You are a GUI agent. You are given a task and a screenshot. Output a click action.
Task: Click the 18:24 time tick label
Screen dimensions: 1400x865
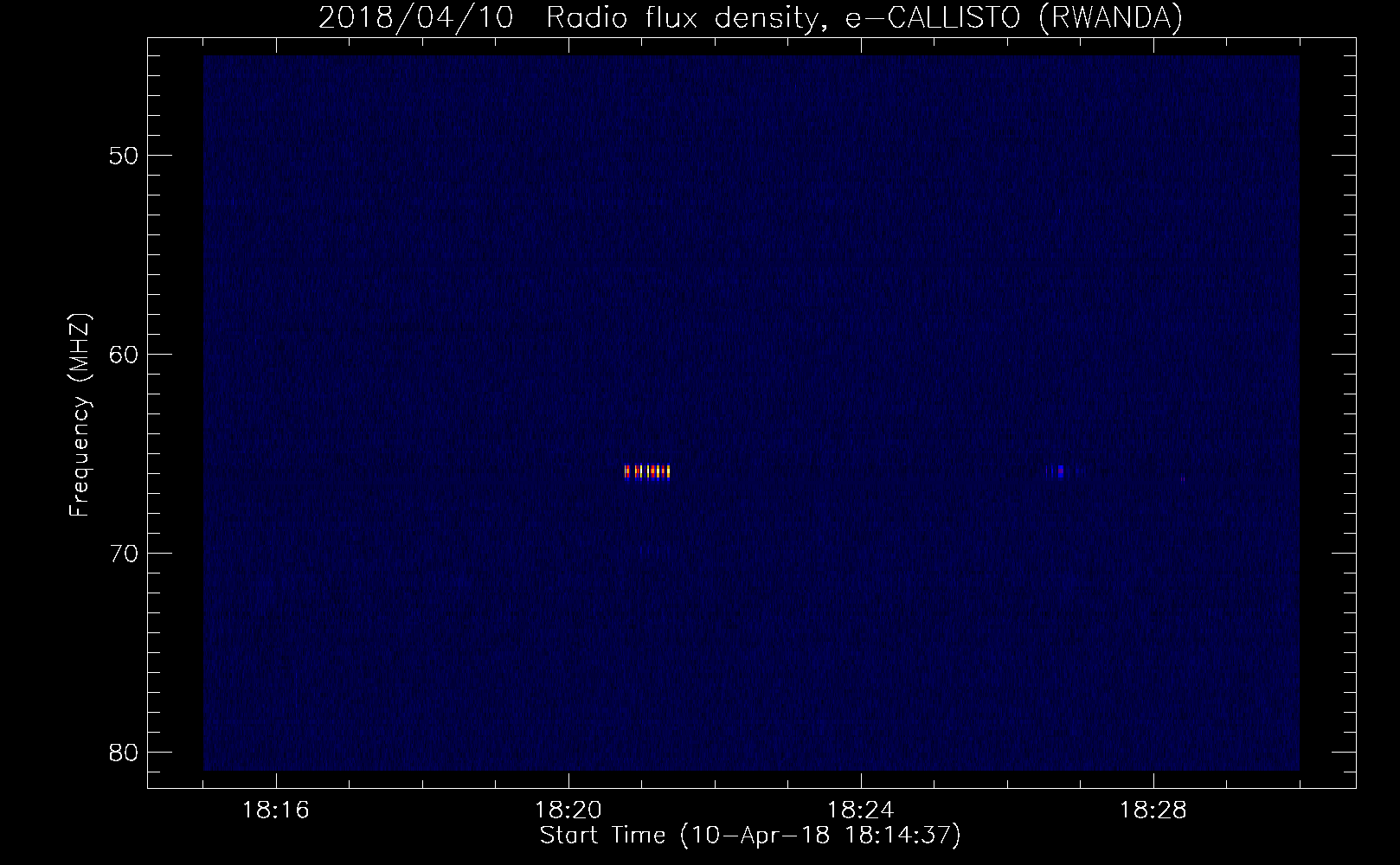861,811
